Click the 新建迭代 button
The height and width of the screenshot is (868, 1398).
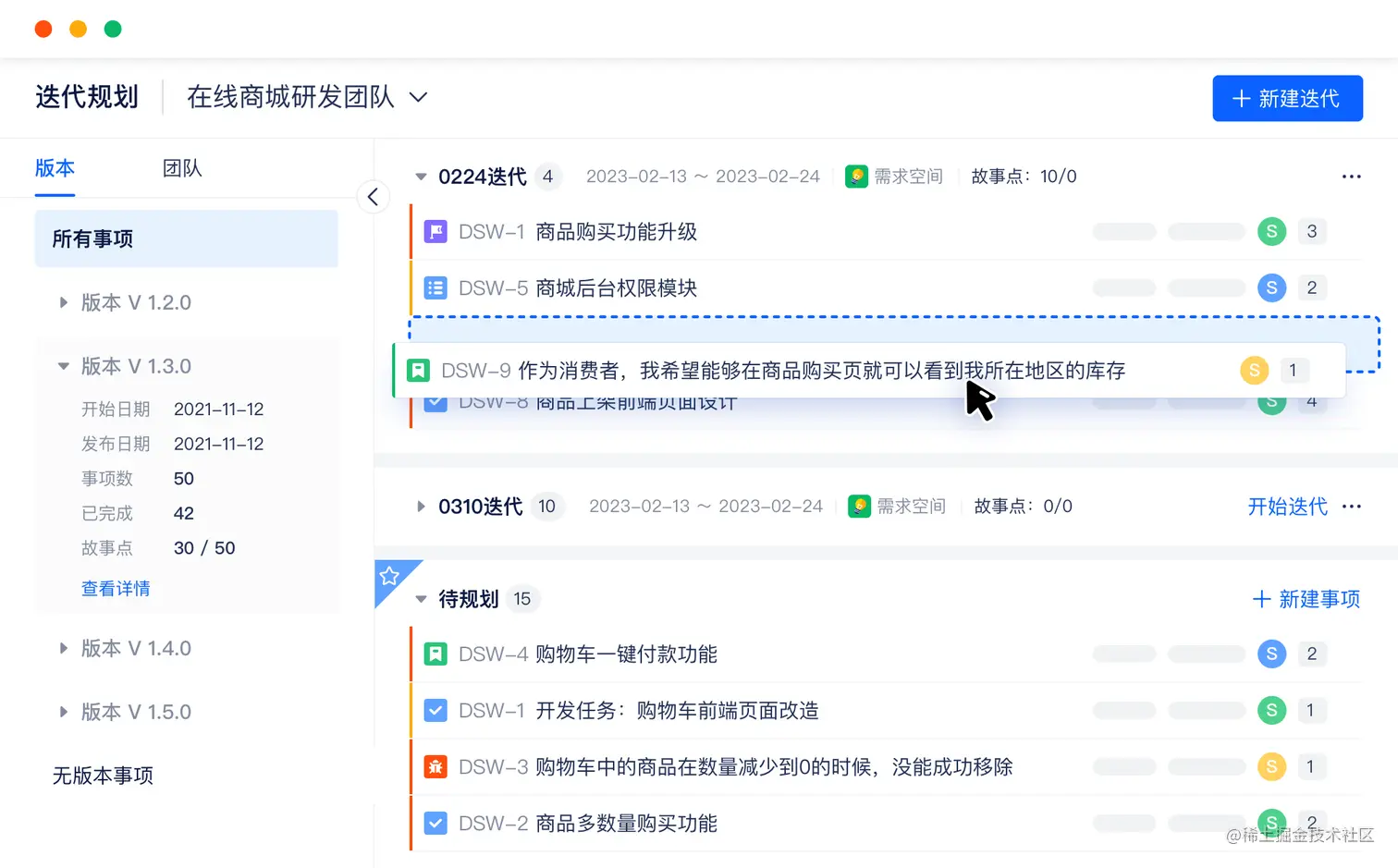click(1287, 98)
